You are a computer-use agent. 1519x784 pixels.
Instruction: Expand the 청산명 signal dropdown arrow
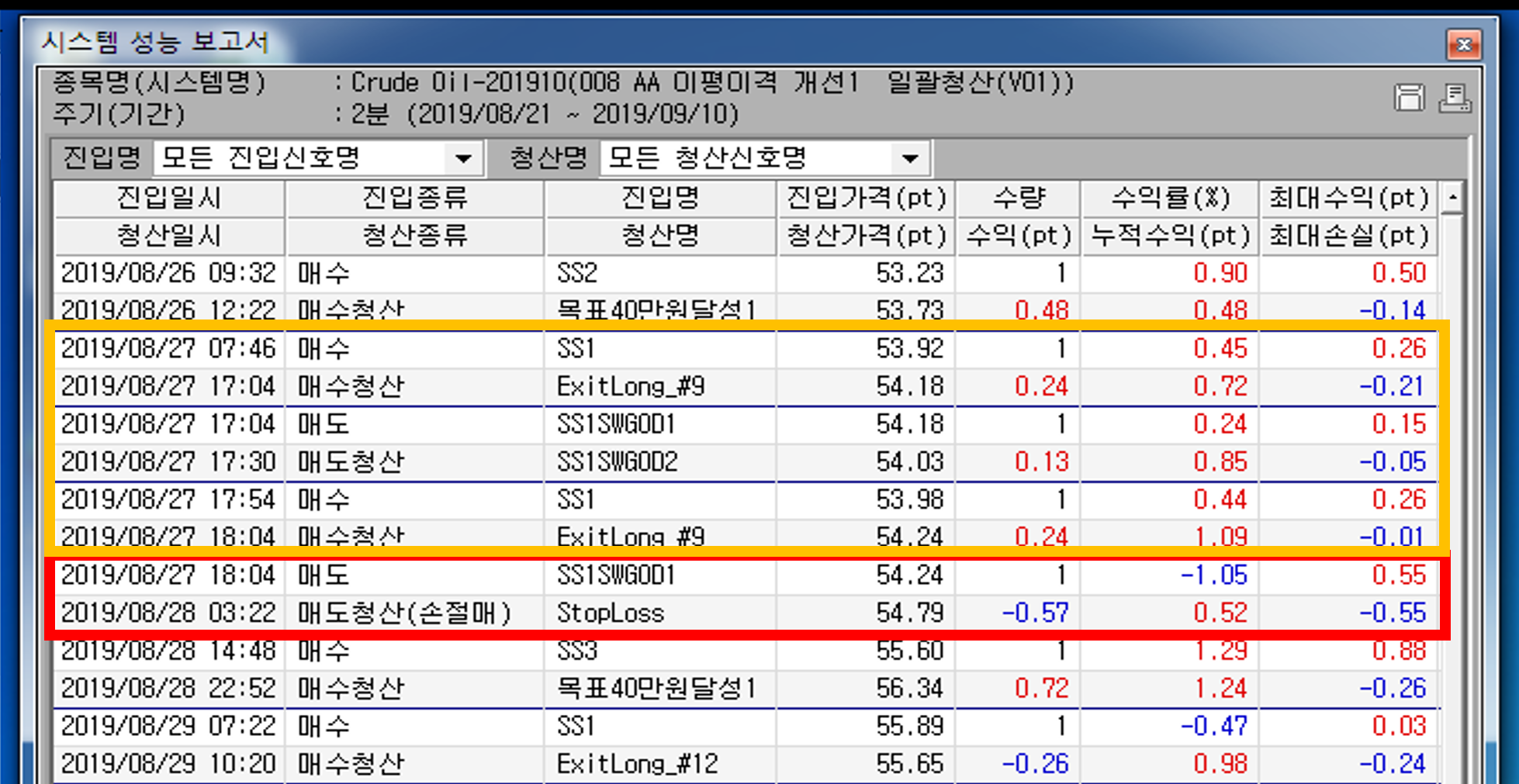[910, 159]
